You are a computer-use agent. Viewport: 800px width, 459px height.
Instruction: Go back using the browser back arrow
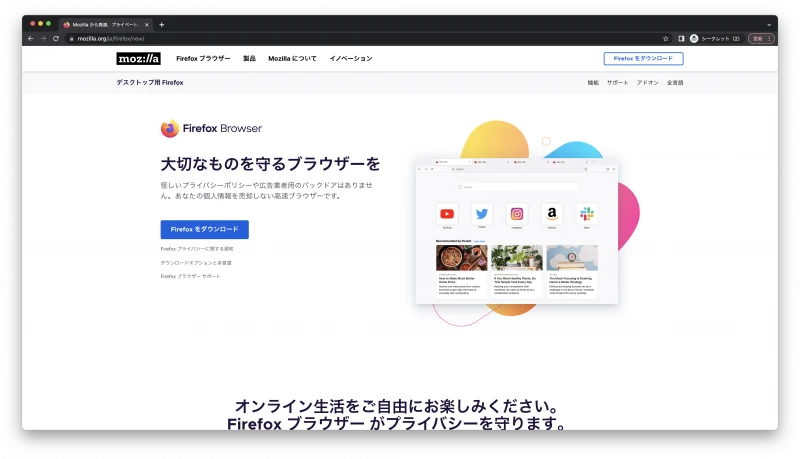click(31, 38)
